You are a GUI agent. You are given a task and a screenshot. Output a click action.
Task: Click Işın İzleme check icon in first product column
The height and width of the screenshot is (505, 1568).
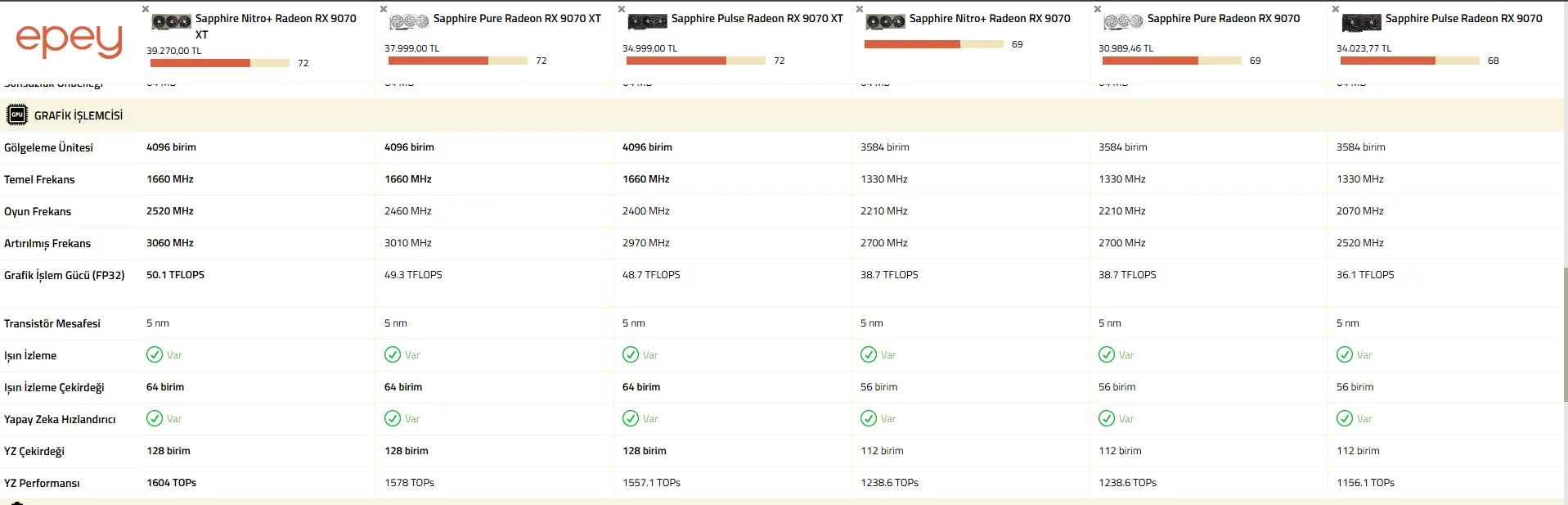pyautogui.click(x=155, y=354)
